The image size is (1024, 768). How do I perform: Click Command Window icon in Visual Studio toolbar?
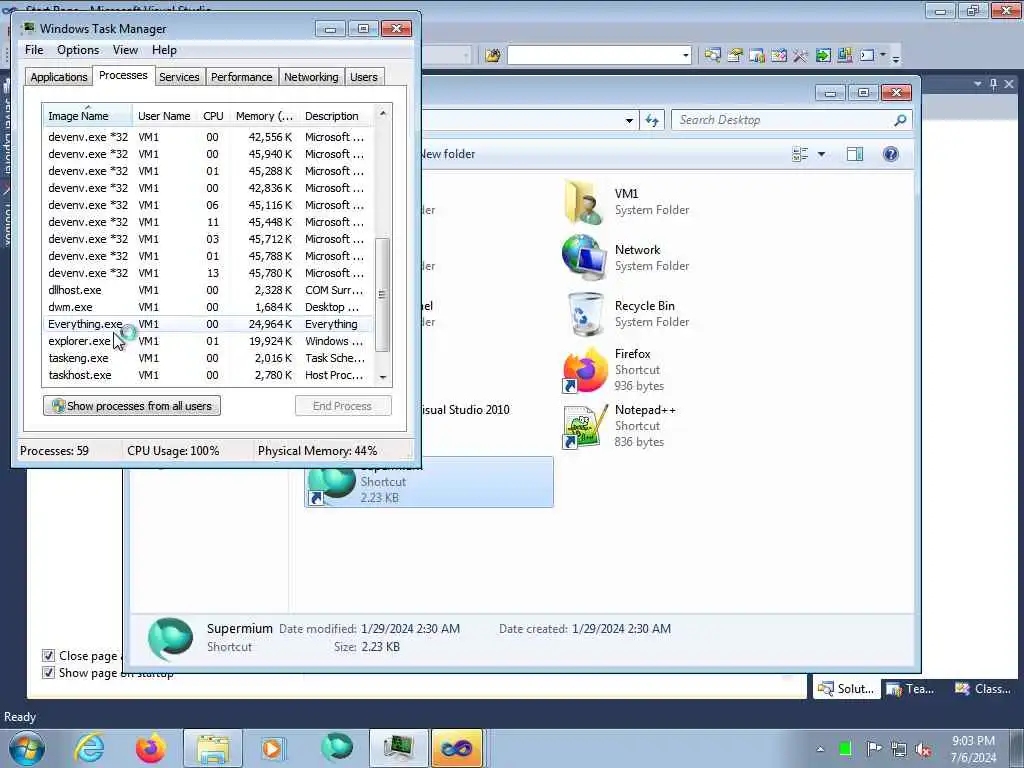coord(867,56)
